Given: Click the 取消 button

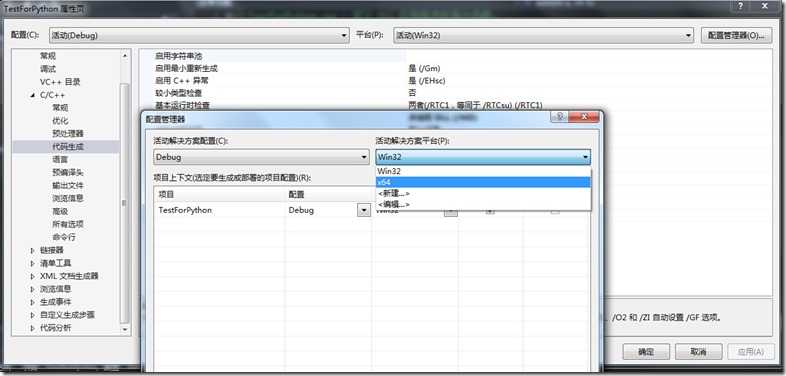Looking at the screenshot, I should [699, 352].
